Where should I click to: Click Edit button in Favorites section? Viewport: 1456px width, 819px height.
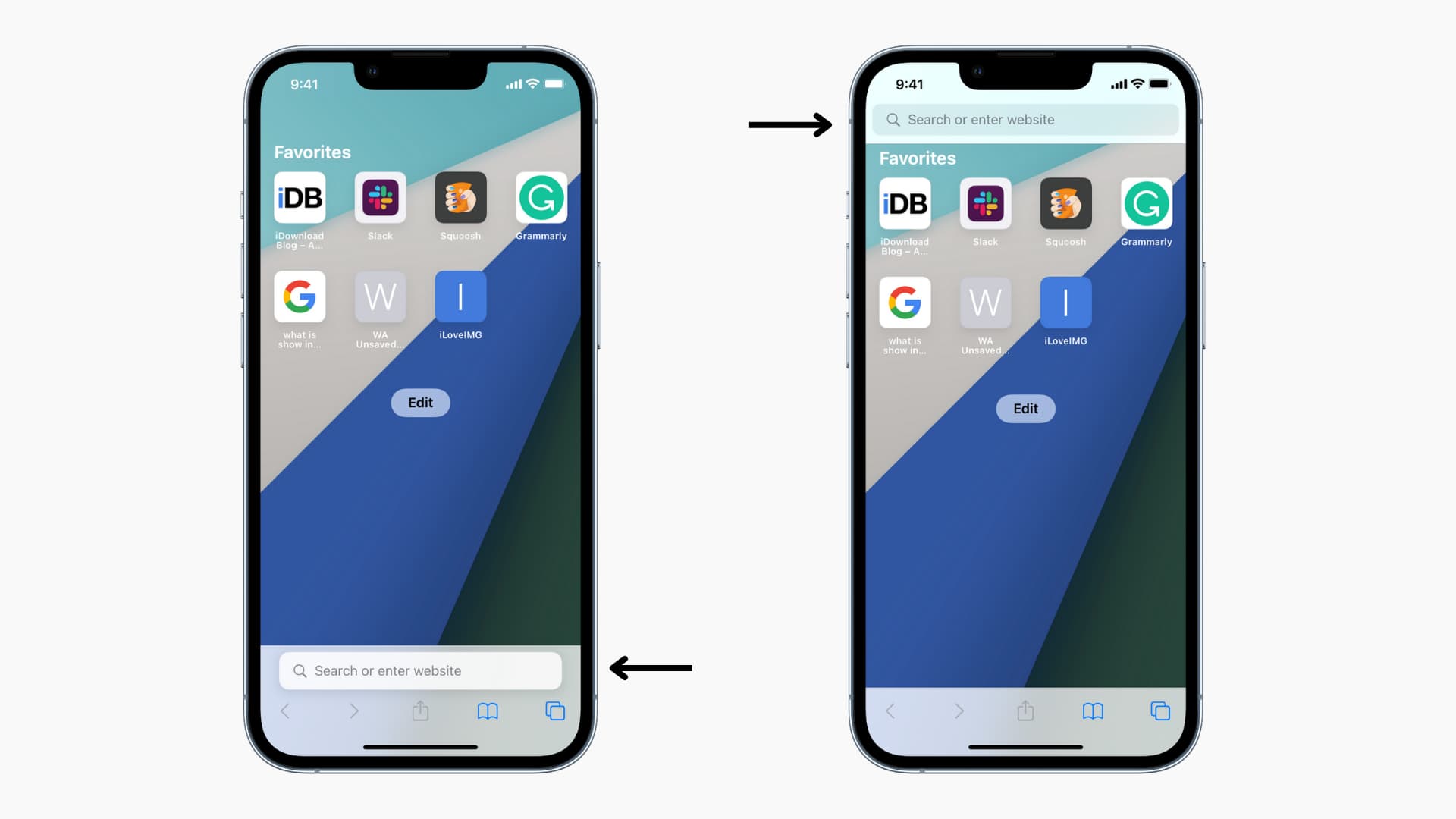[x=420, y=402]
